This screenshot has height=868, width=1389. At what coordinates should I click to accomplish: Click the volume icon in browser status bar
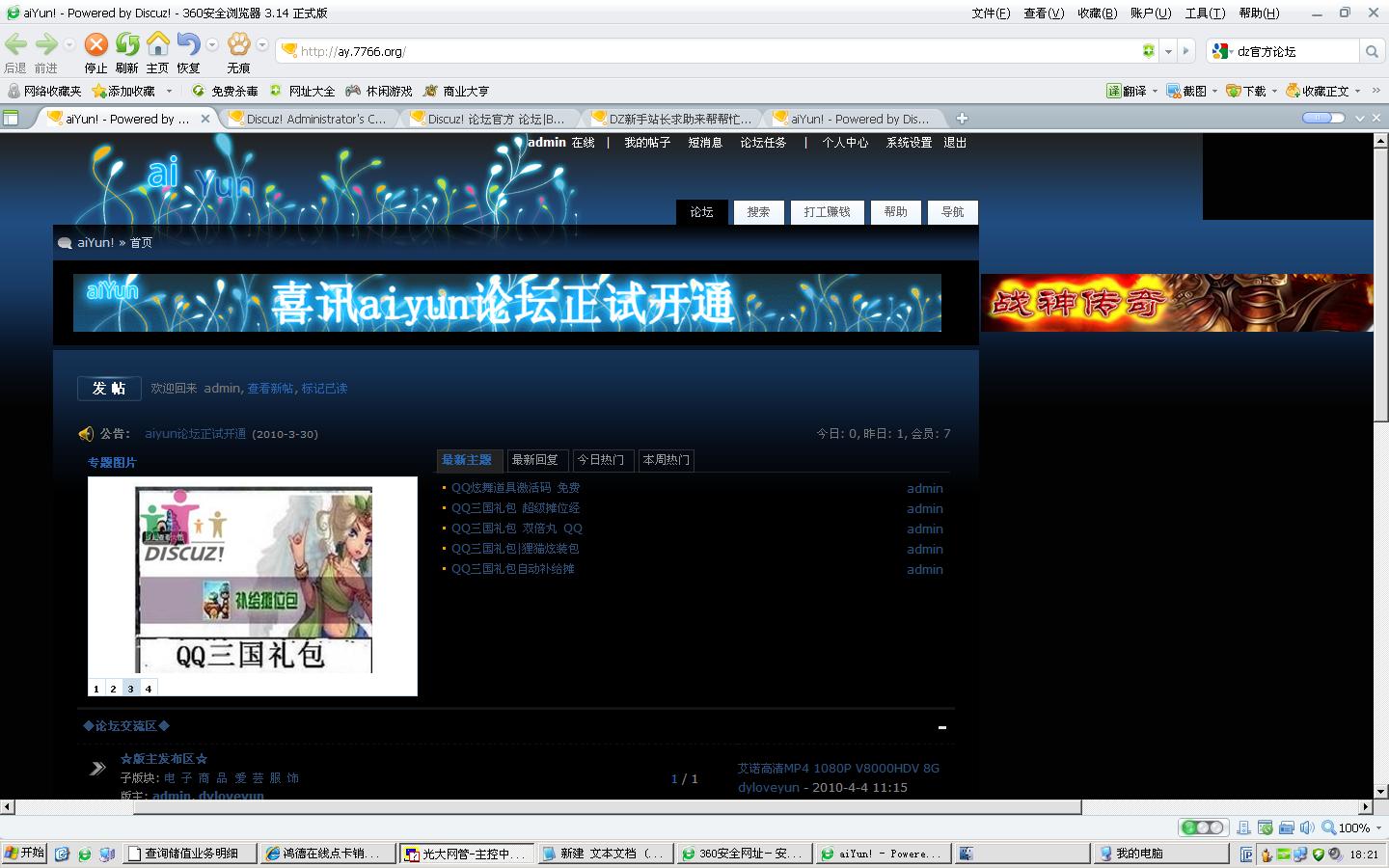tap(1306, 827)
